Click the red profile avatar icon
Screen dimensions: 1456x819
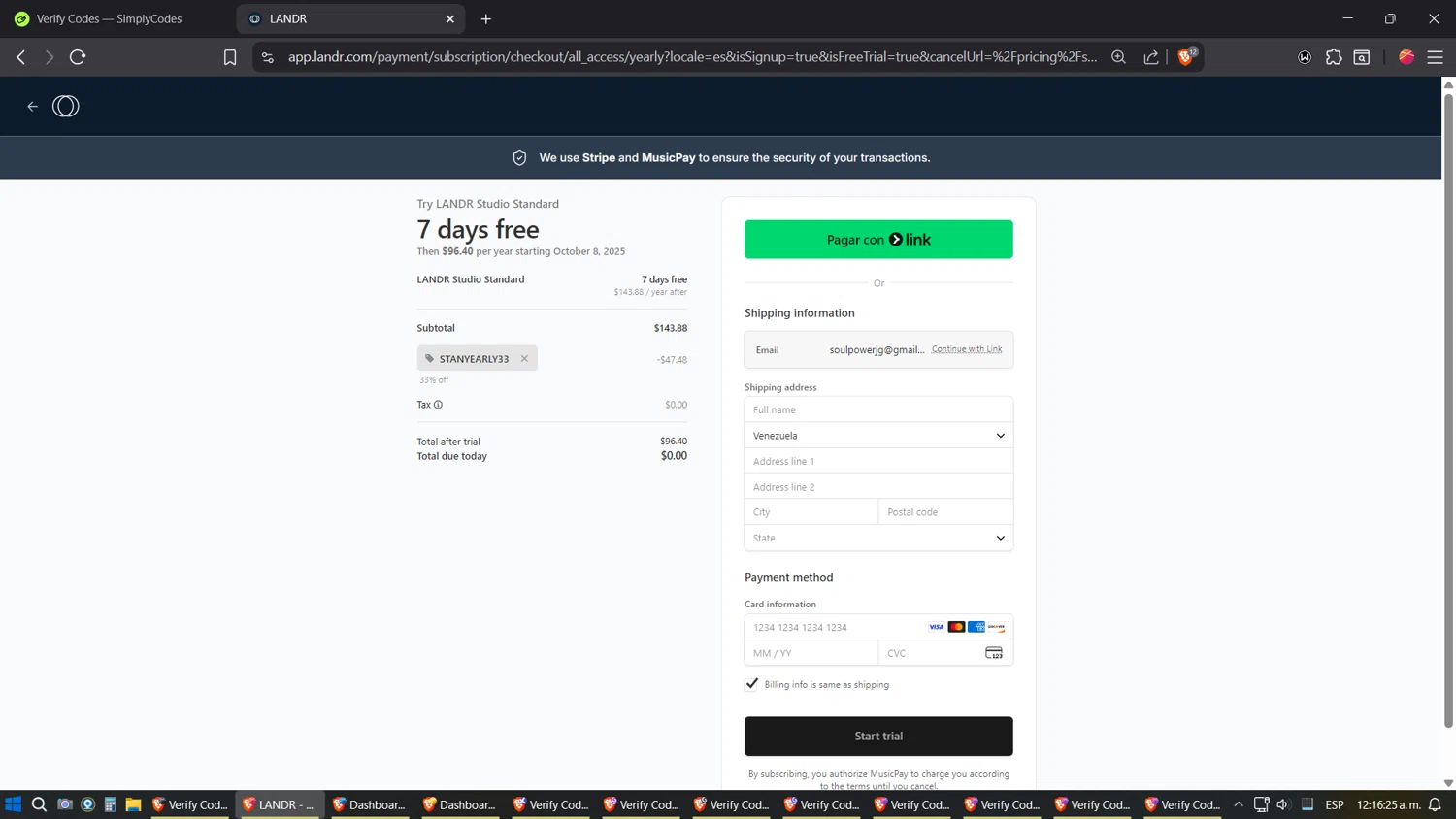(1406, 57)
